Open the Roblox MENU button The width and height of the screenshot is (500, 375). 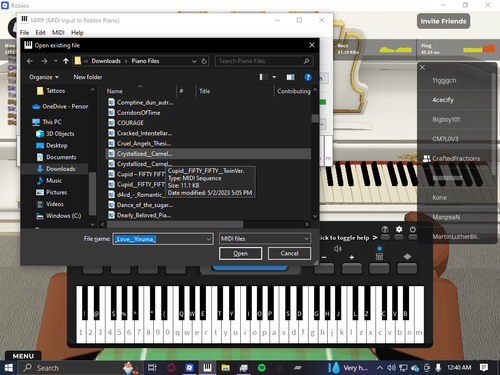(23, 356)
